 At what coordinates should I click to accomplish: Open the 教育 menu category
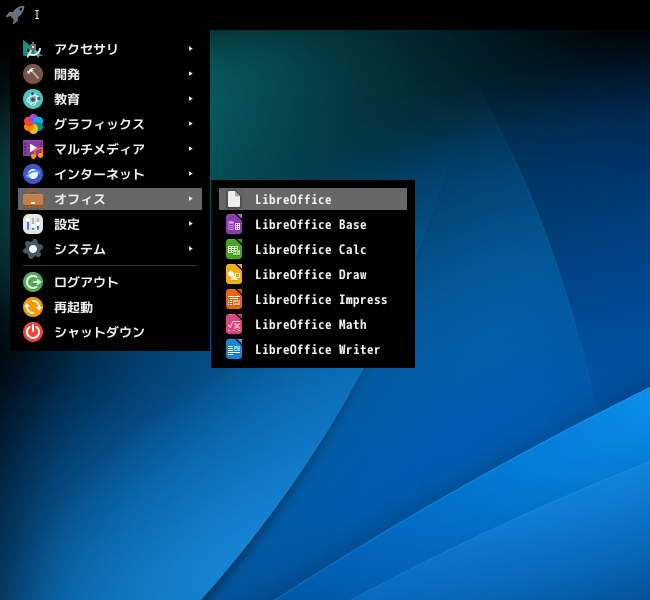[110, 99]
